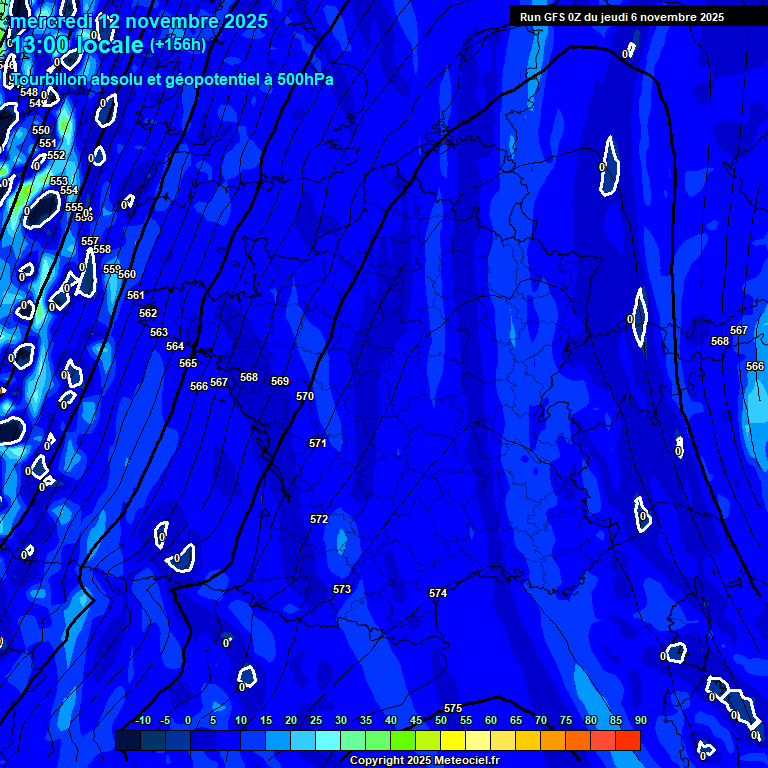The width and height of the screenshot is (768, 768).
Task: Click the Tourbillon absolu et géopotentiel subtitle
Action: (x=172, y=79)
